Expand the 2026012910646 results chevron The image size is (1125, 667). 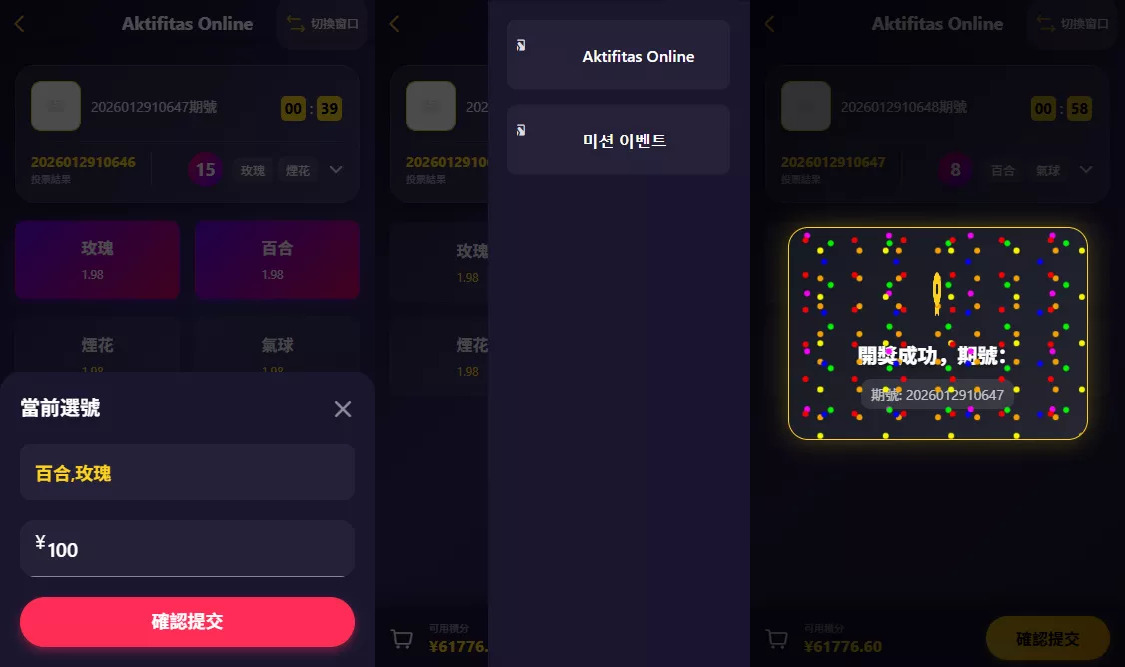click(x=336, y=170)
